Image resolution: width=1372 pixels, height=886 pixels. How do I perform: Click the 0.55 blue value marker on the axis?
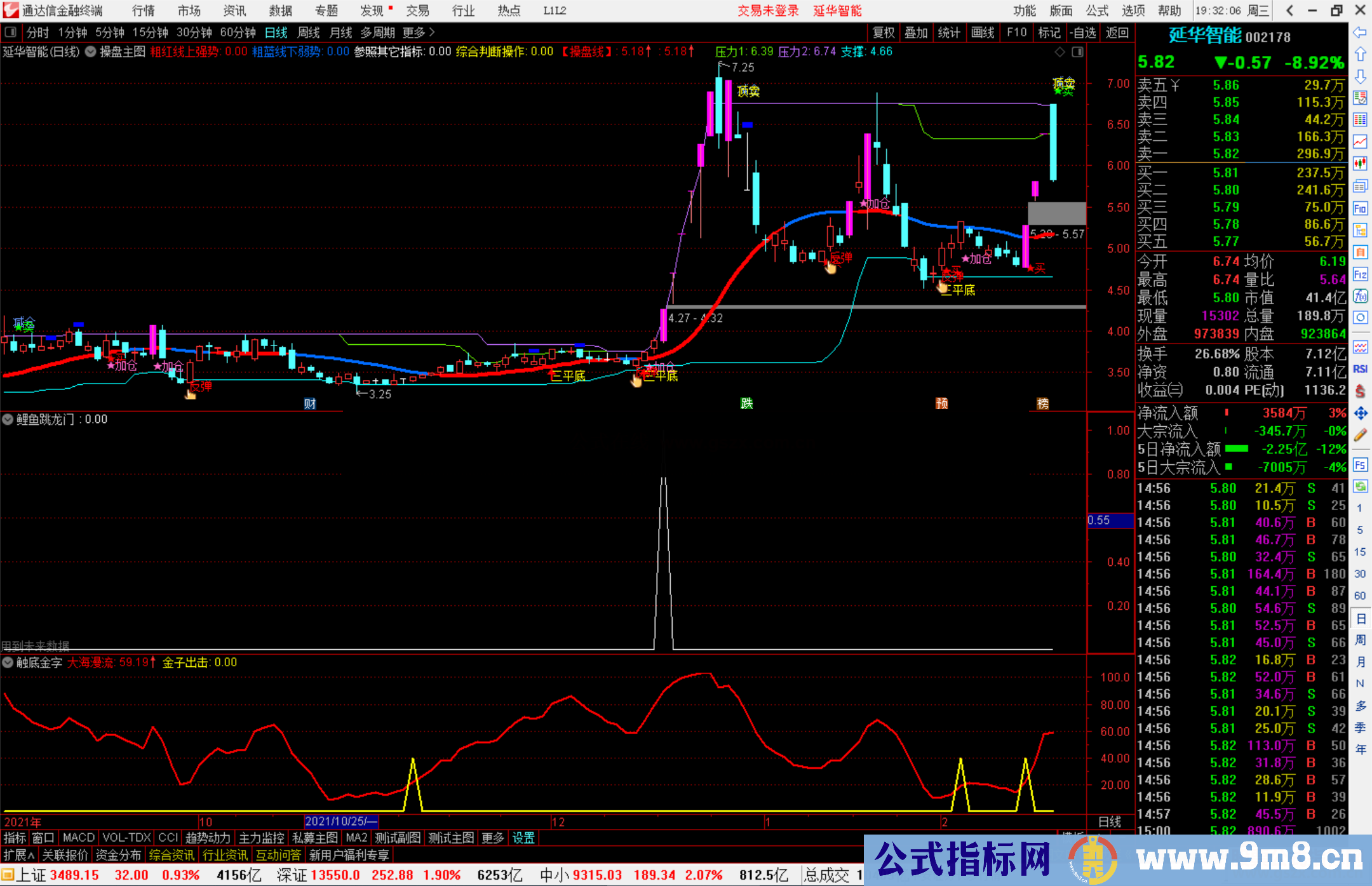point(1109,521)
